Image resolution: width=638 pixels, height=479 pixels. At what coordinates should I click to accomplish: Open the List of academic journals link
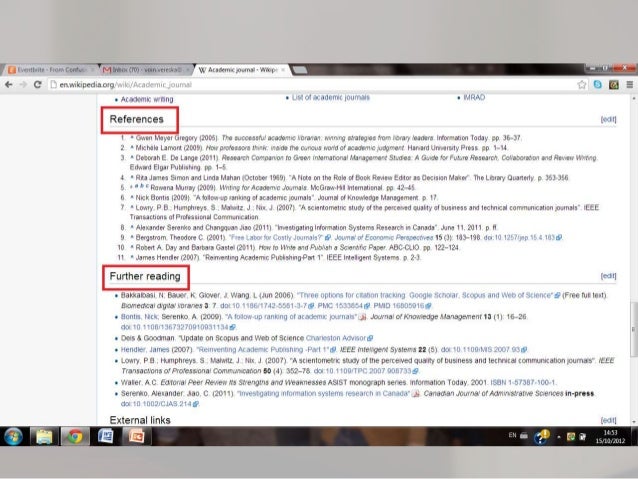[x=331, y=98]
